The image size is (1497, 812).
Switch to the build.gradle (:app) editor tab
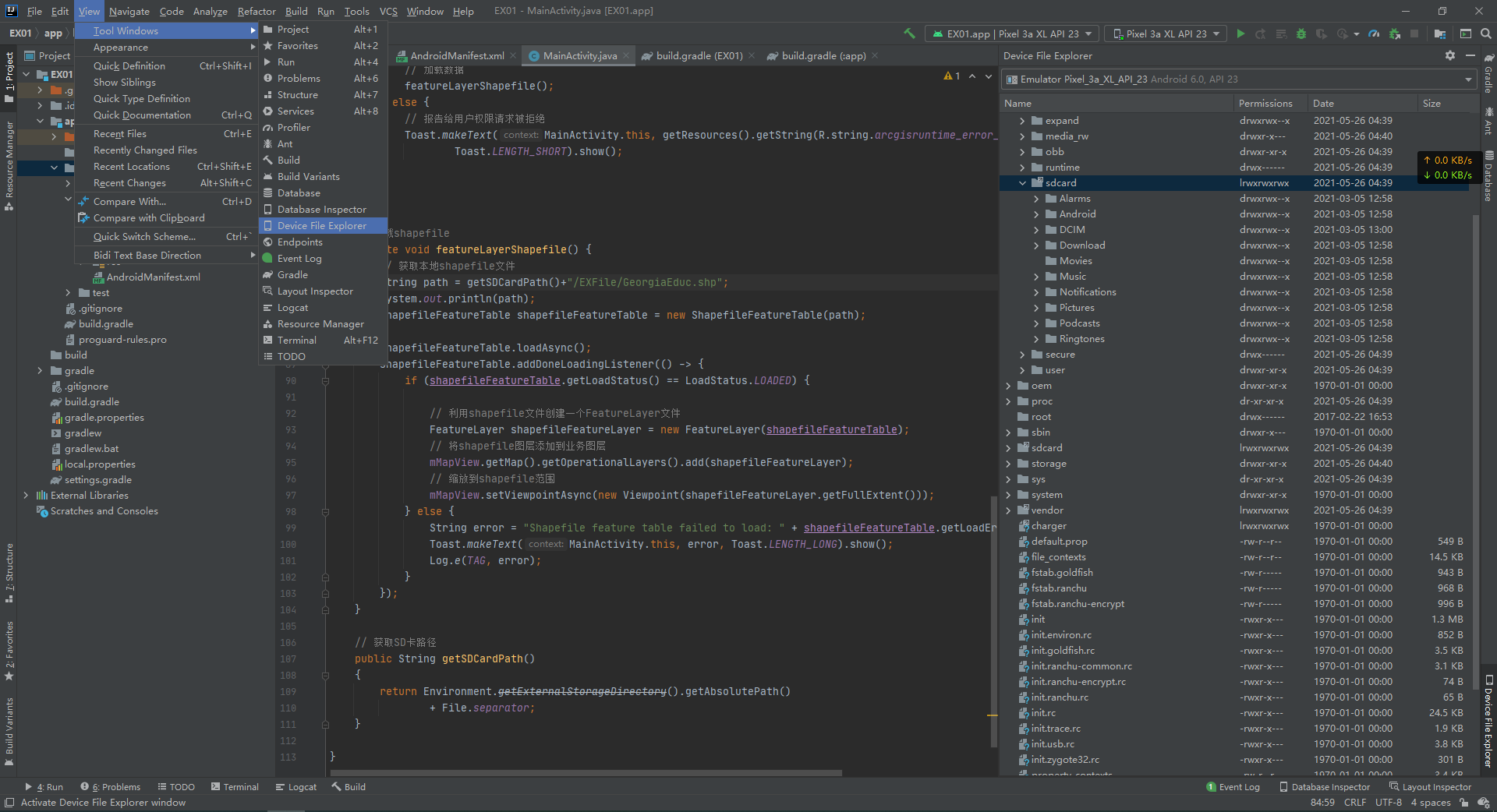tap(823, 55)
